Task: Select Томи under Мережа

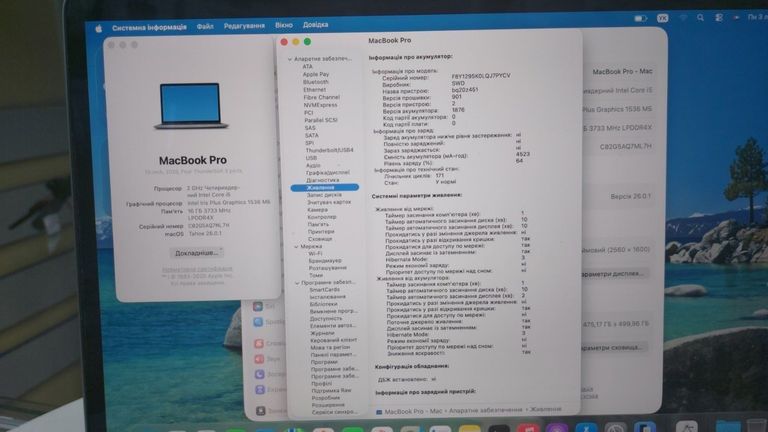Action: (x=316, y=275)
